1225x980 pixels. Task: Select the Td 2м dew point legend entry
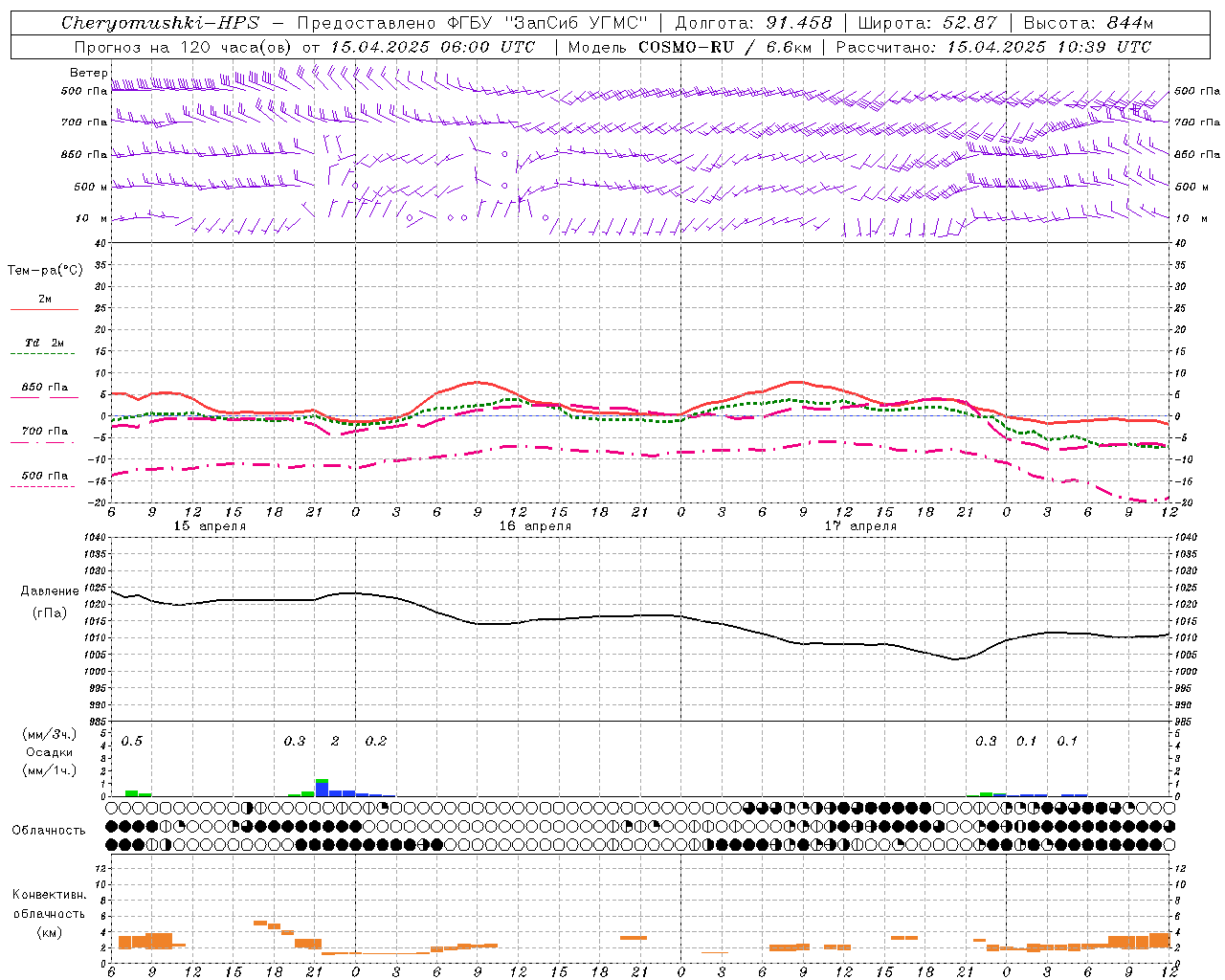pos(45,343)
